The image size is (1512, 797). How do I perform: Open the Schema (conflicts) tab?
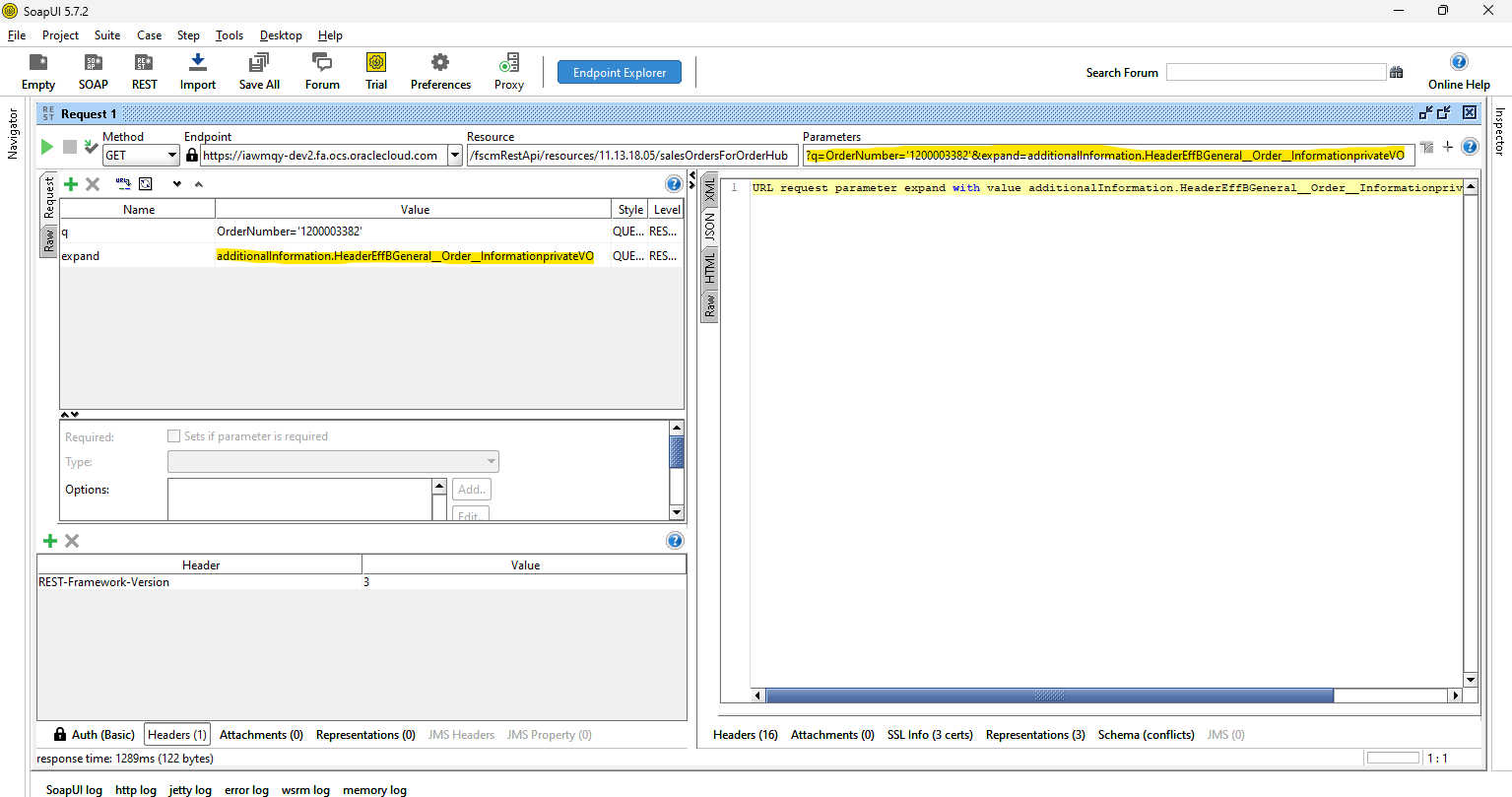click(x=1147, y=735)
